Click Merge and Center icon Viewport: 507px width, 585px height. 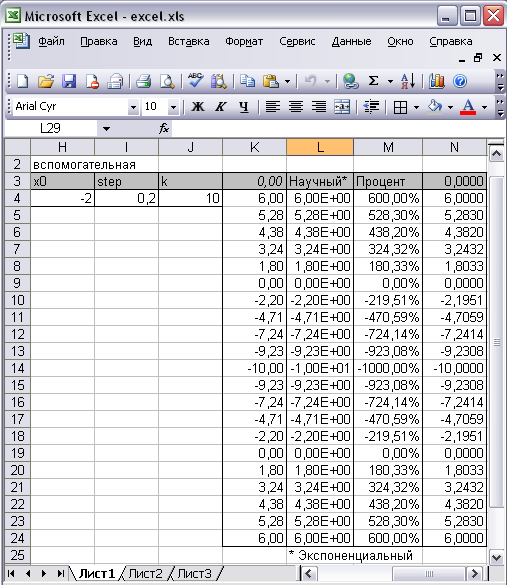[x=342, y=107]
